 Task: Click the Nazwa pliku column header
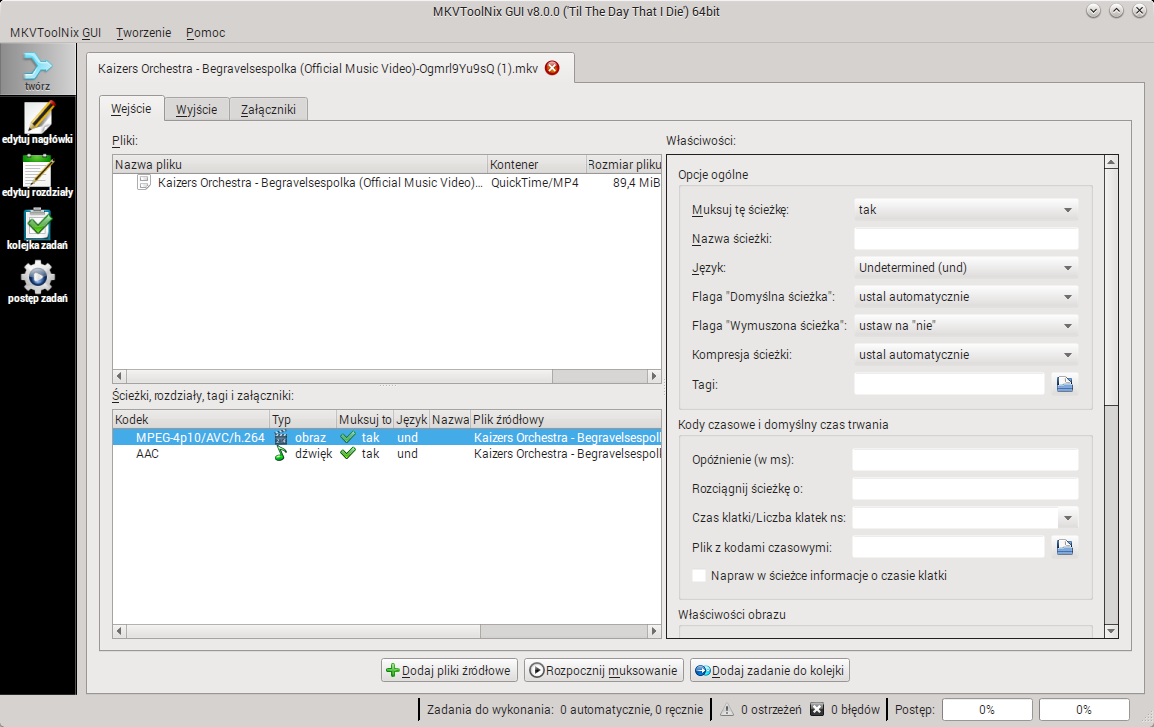click(300, 164)
